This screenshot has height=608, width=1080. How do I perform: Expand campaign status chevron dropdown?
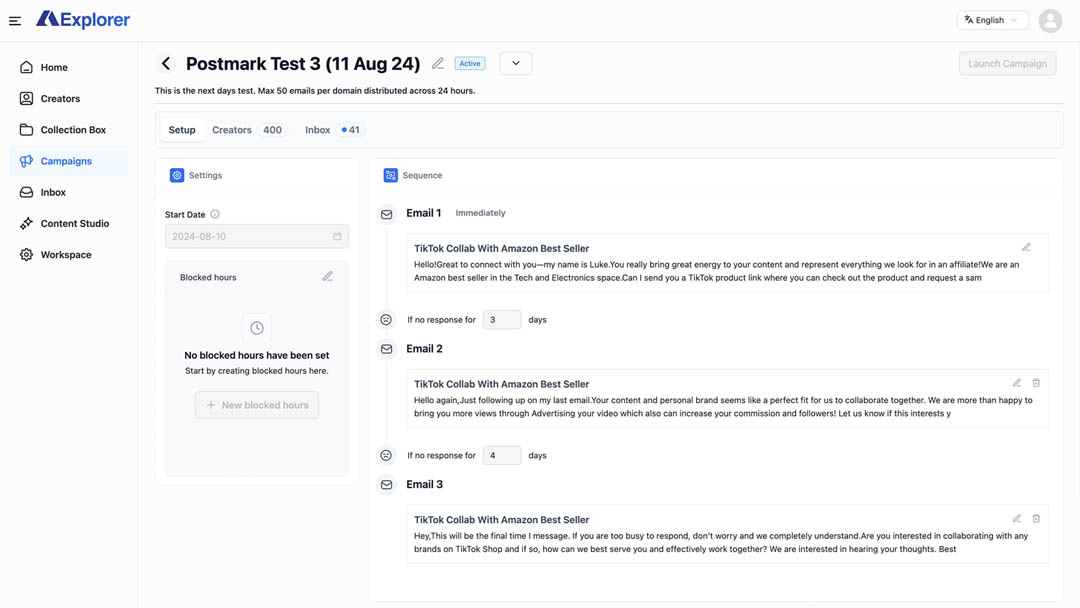pyautogui.click(x=516, y=64)
